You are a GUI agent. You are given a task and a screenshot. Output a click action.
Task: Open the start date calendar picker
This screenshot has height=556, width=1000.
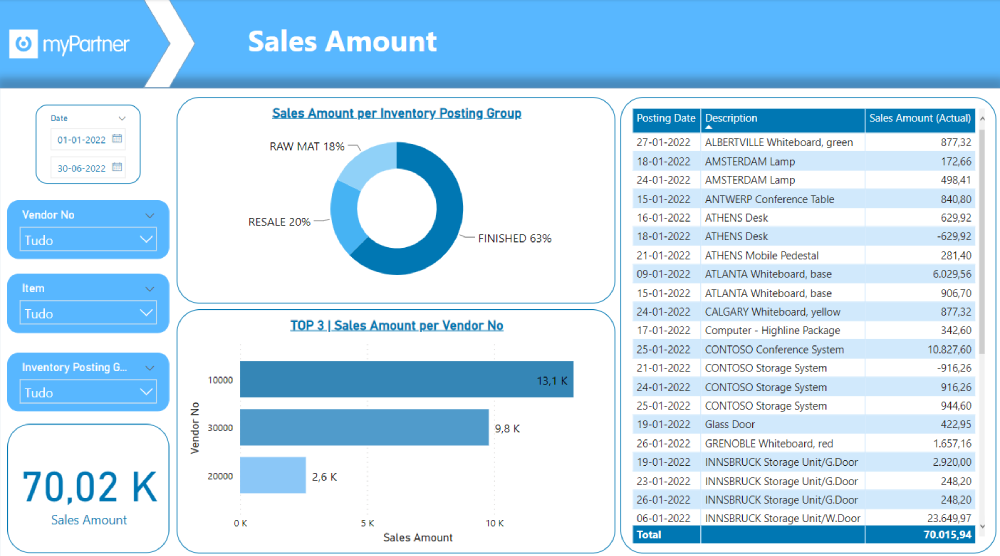click(117, 139)
